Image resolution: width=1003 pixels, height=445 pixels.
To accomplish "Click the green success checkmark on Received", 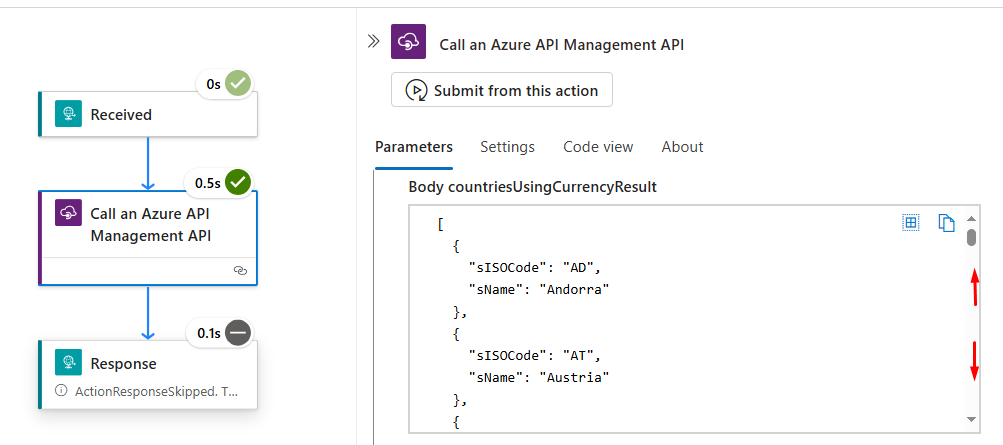I will click(237, 84).
